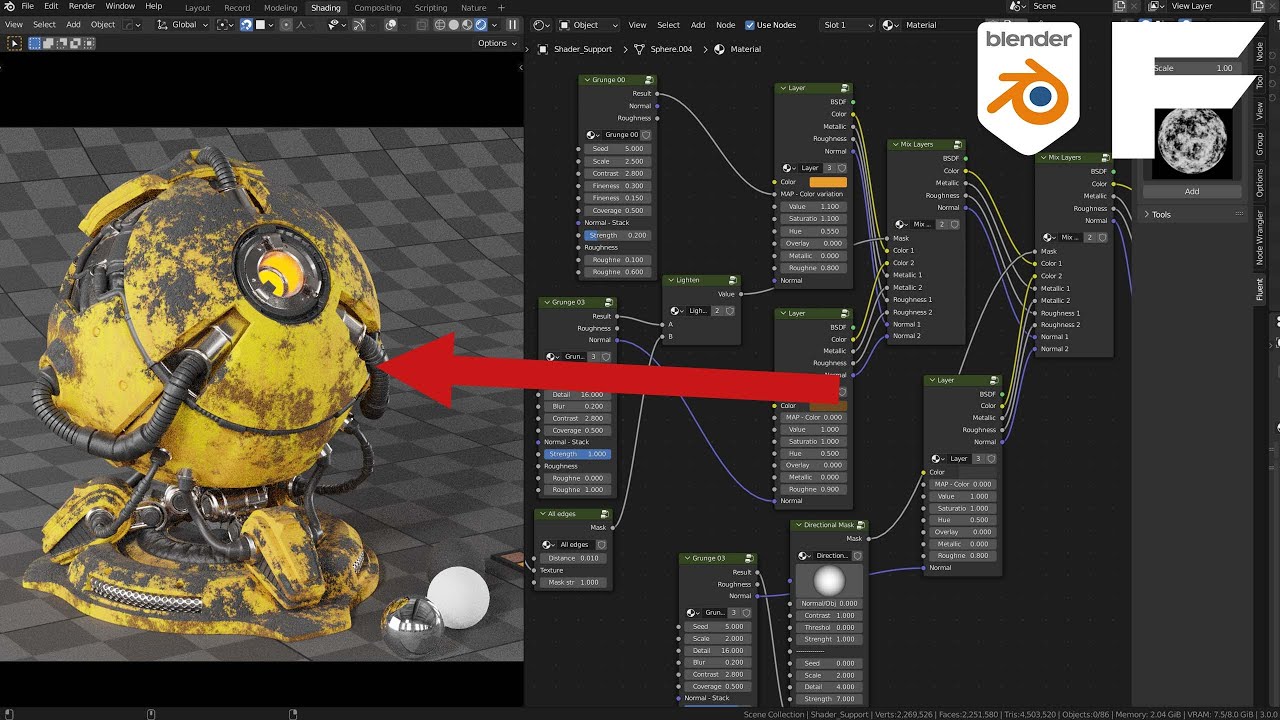Toggle the Use Nodes checkbox
This screenshot has width=1280, height=720.
pyautogui.click(x=750, y=25)
